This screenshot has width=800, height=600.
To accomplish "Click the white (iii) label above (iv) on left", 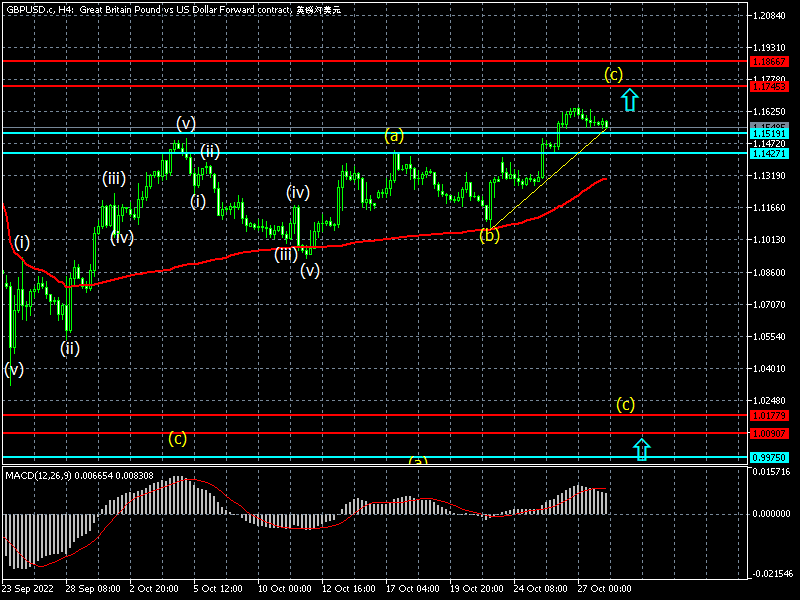I will [113, 179].
